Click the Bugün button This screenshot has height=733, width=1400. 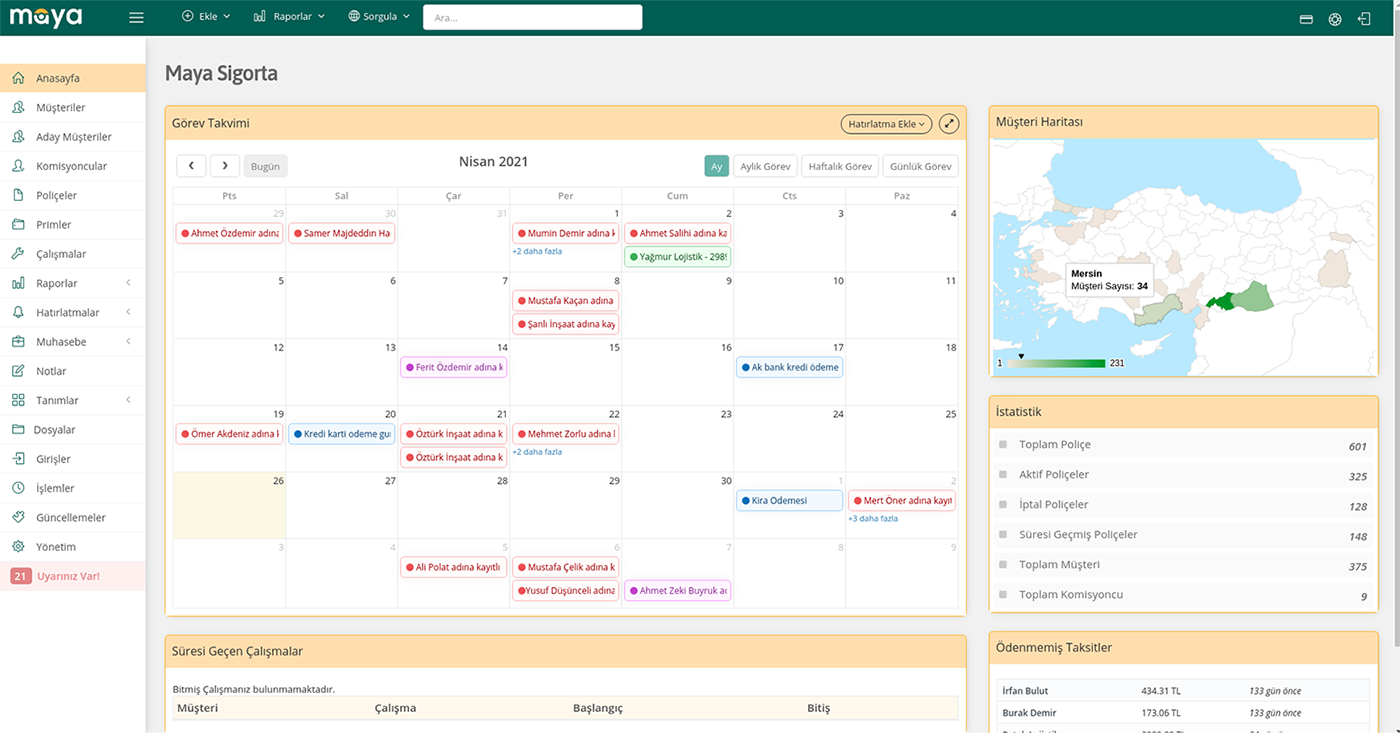pos(265,166)
